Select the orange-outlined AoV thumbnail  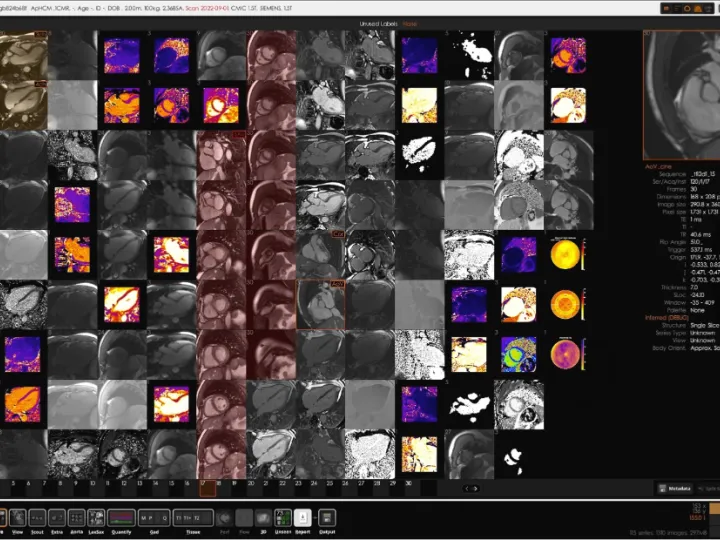(x=321, y=305)
